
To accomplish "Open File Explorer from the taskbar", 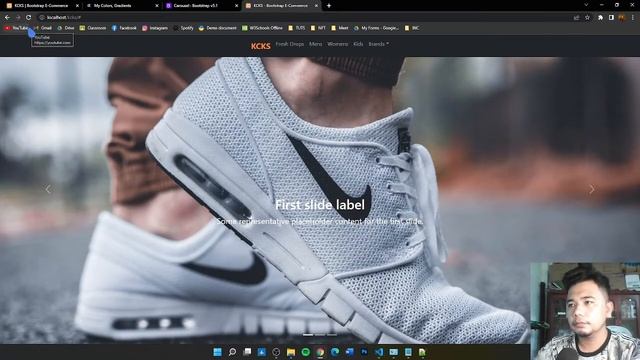I will [291, 352].
